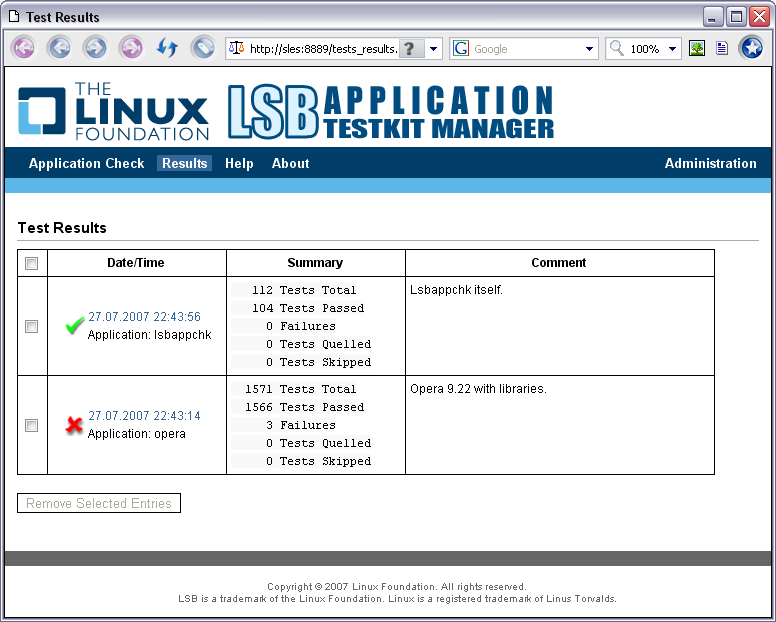Open the About navigation item
This screenshot has width=776, height=622.
tap(291, 163)
